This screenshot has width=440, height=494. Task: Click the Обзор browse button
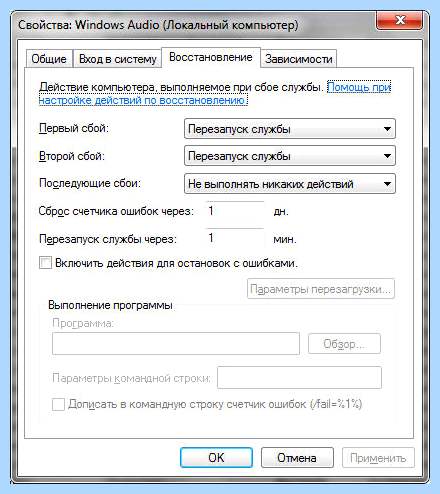[x=344, y=344]
